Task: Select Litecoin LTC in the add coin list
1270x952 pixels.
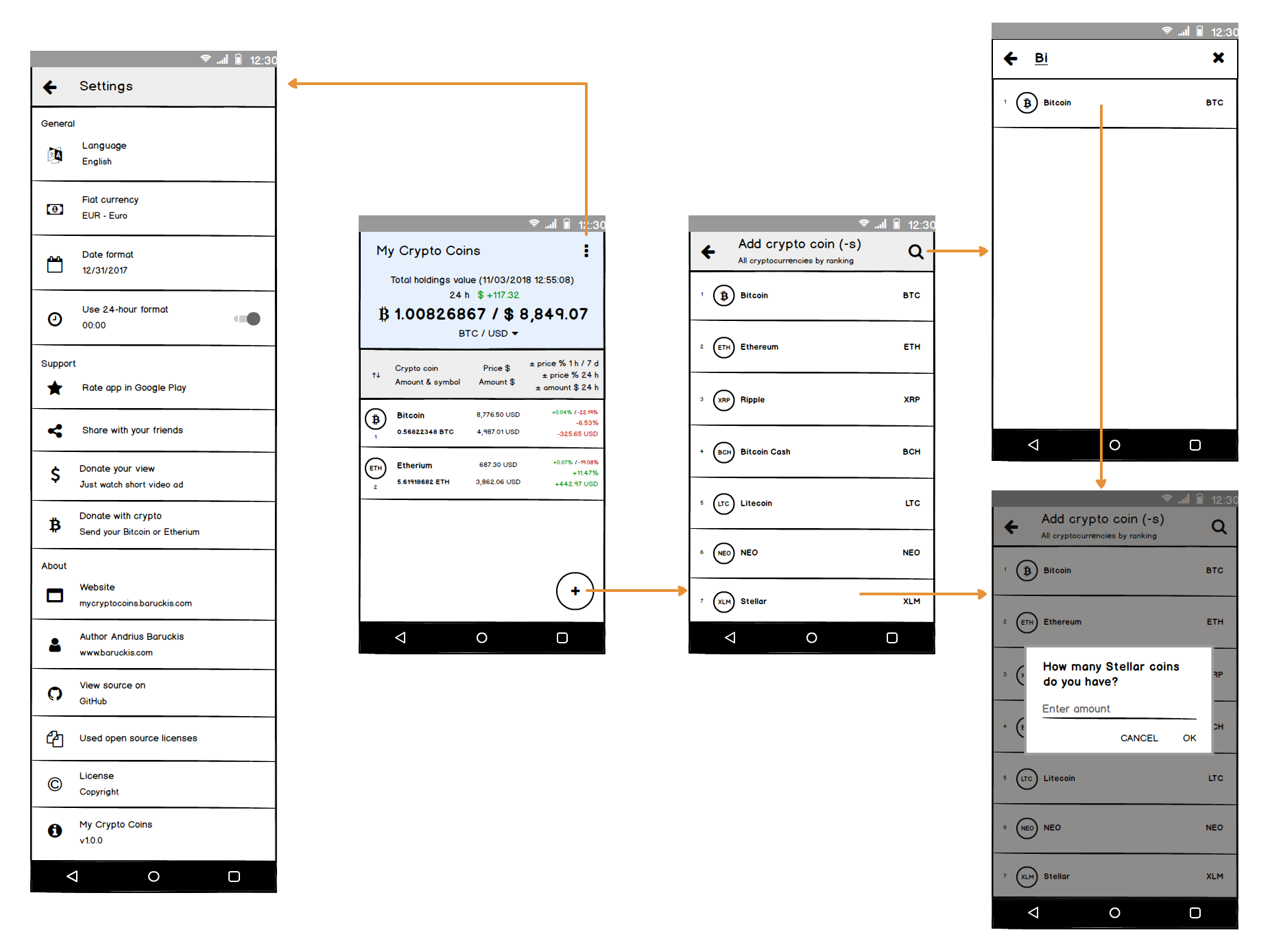Action: click(x=812, y=503)
